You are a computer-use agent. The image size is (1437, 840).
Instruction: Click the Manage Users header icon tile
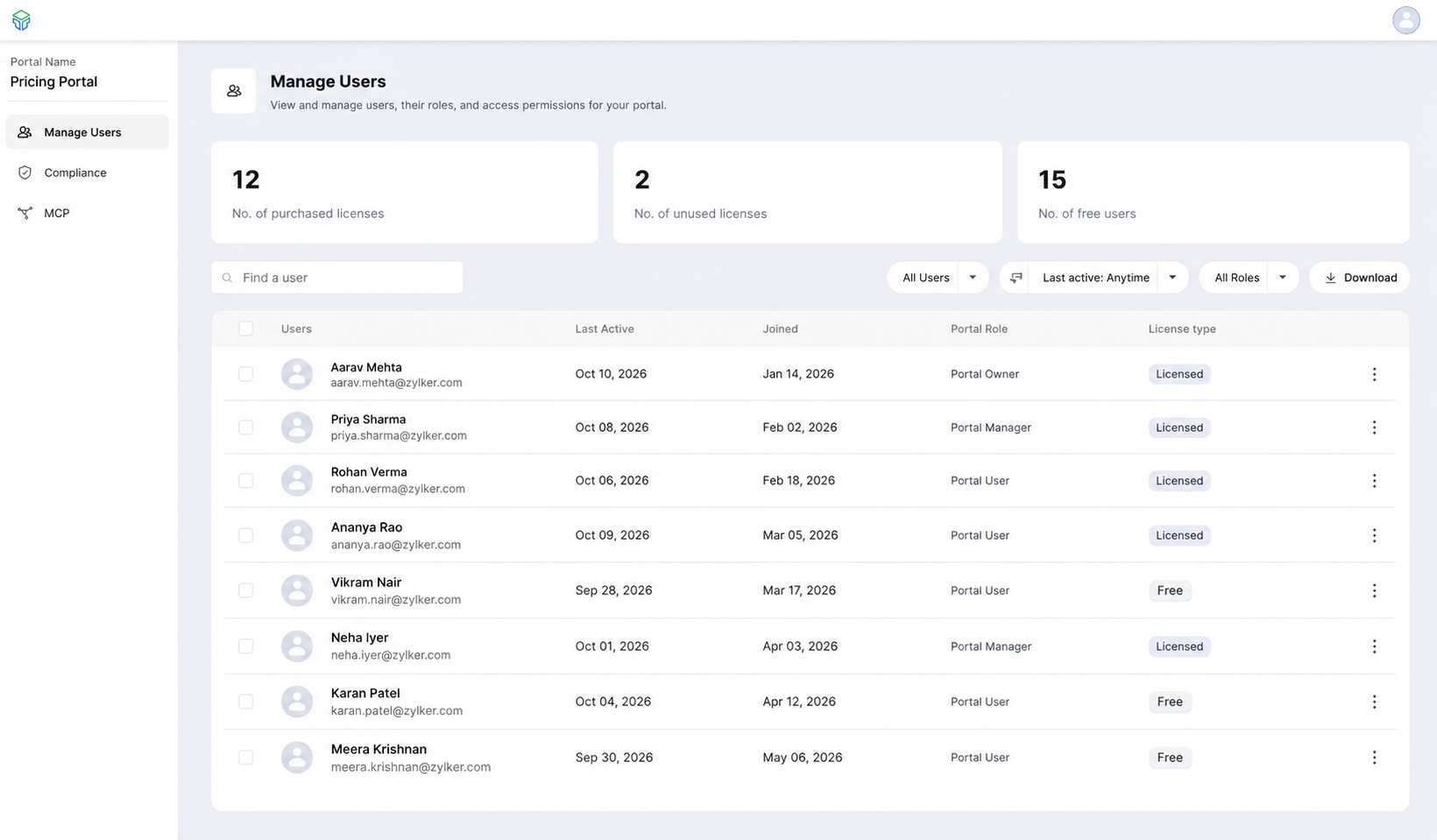click(x=234, y=91)
